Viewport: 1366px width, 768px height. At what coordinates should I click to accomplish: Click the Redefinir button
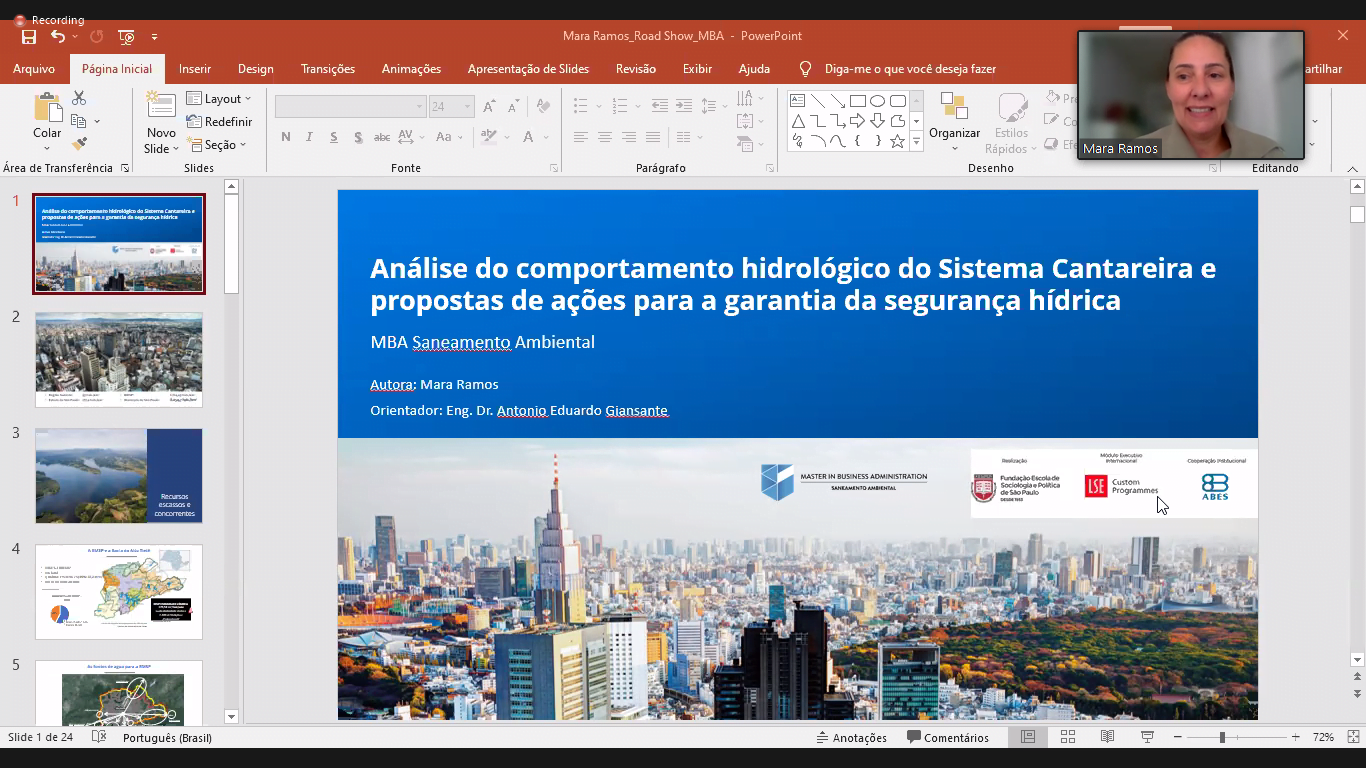click(x=219, y=122)
